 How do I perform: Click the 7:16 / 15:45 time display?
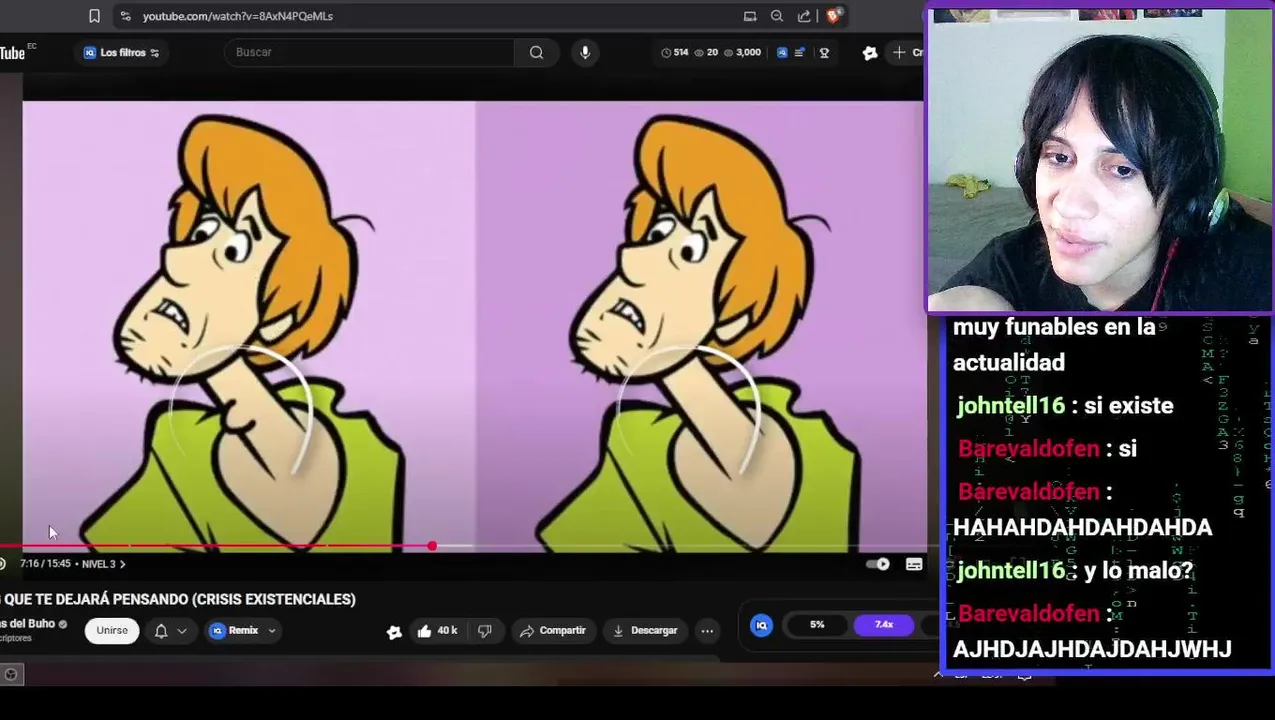[45, 564]
